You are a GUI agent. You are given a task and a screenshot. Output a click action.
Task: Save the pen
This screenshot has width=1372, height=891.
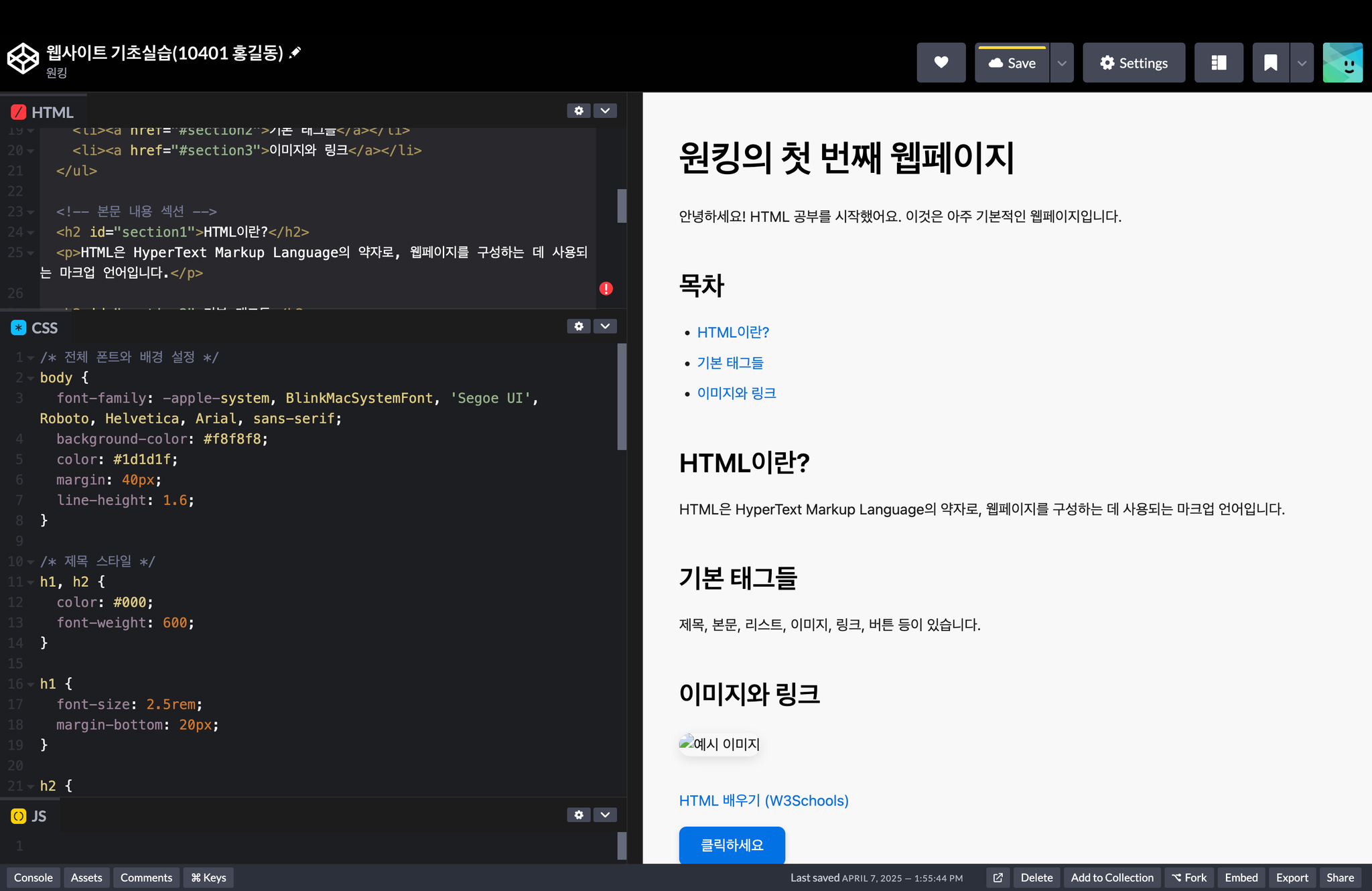click(1012, 62)
